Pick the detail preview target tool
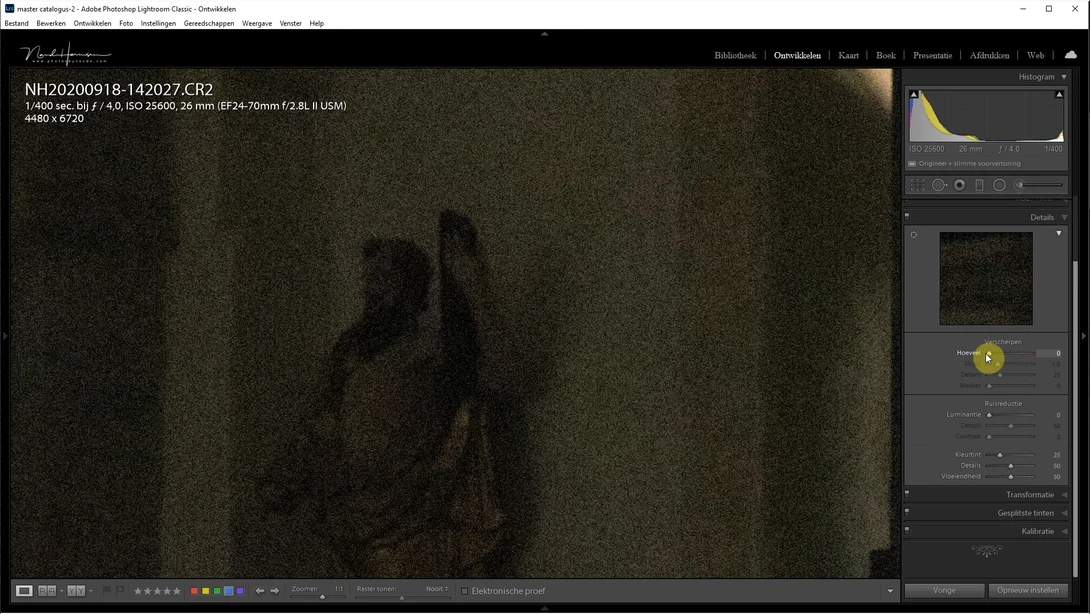Viewport: 1090px width, 614px height. pos(913,235)
